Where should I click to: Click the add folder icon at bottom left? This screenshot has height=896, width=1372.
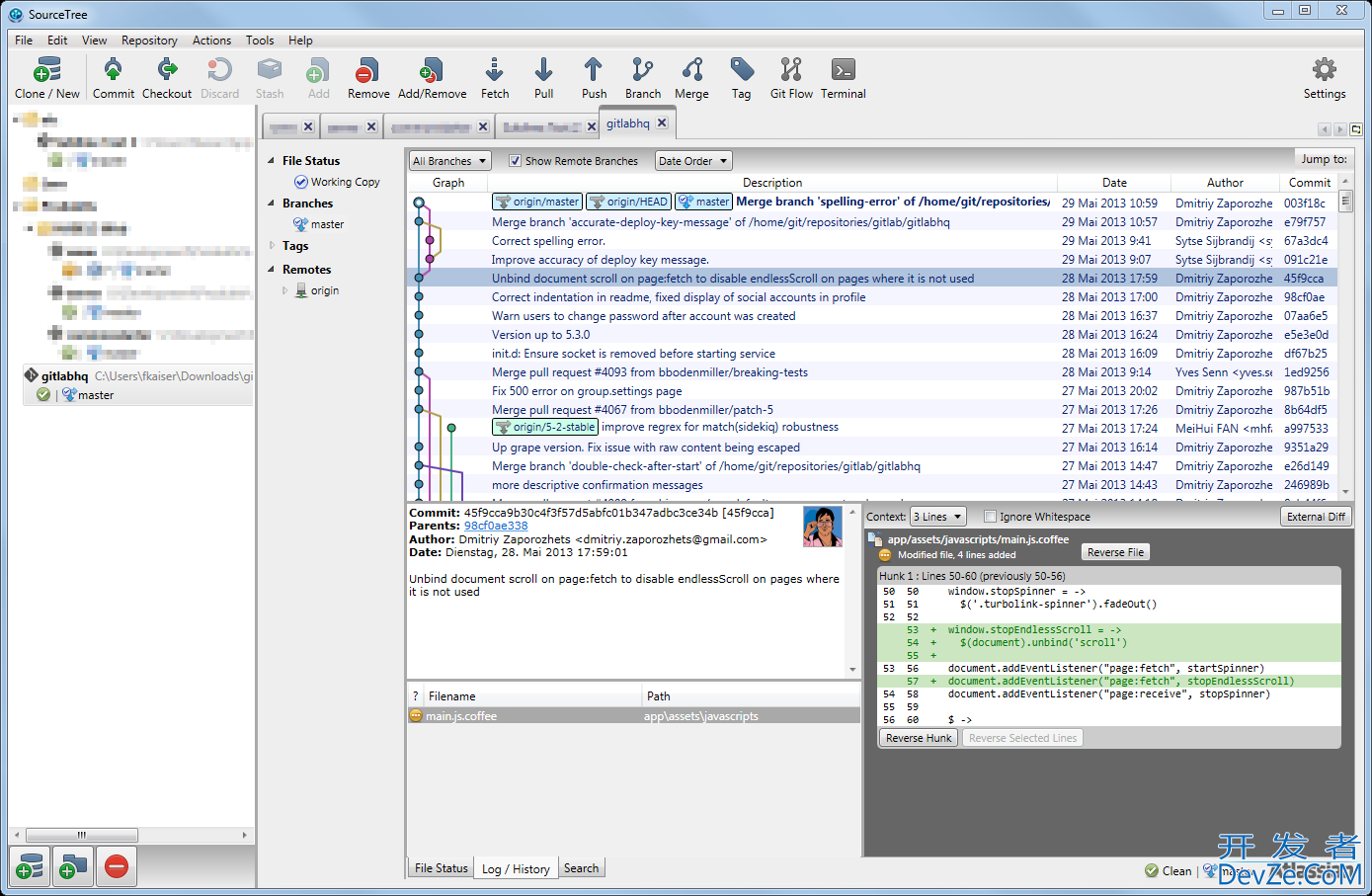73,867
